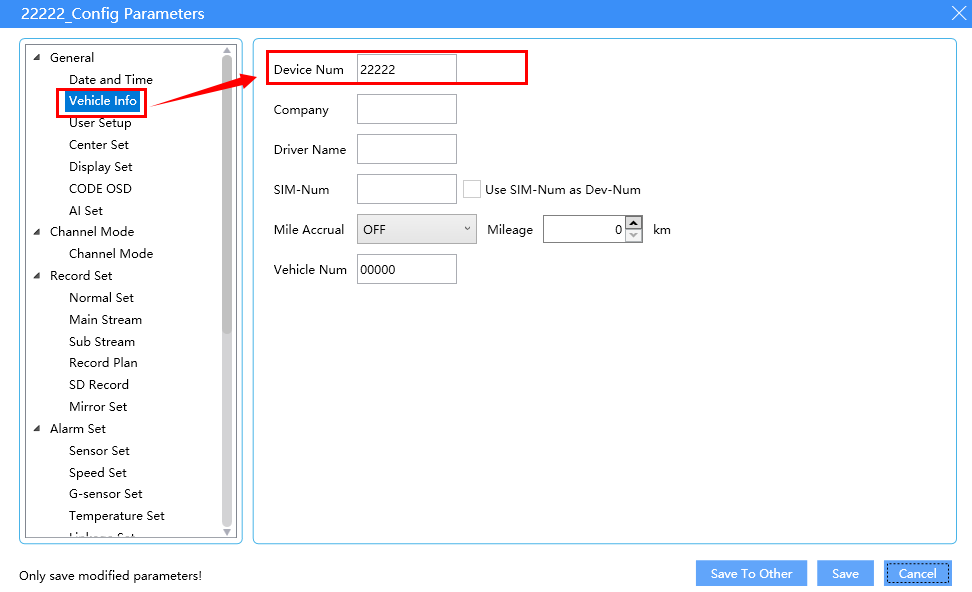Open Temperature Set settings
Viewport: 972px width, 592px height.
click(x=117, y=516)
